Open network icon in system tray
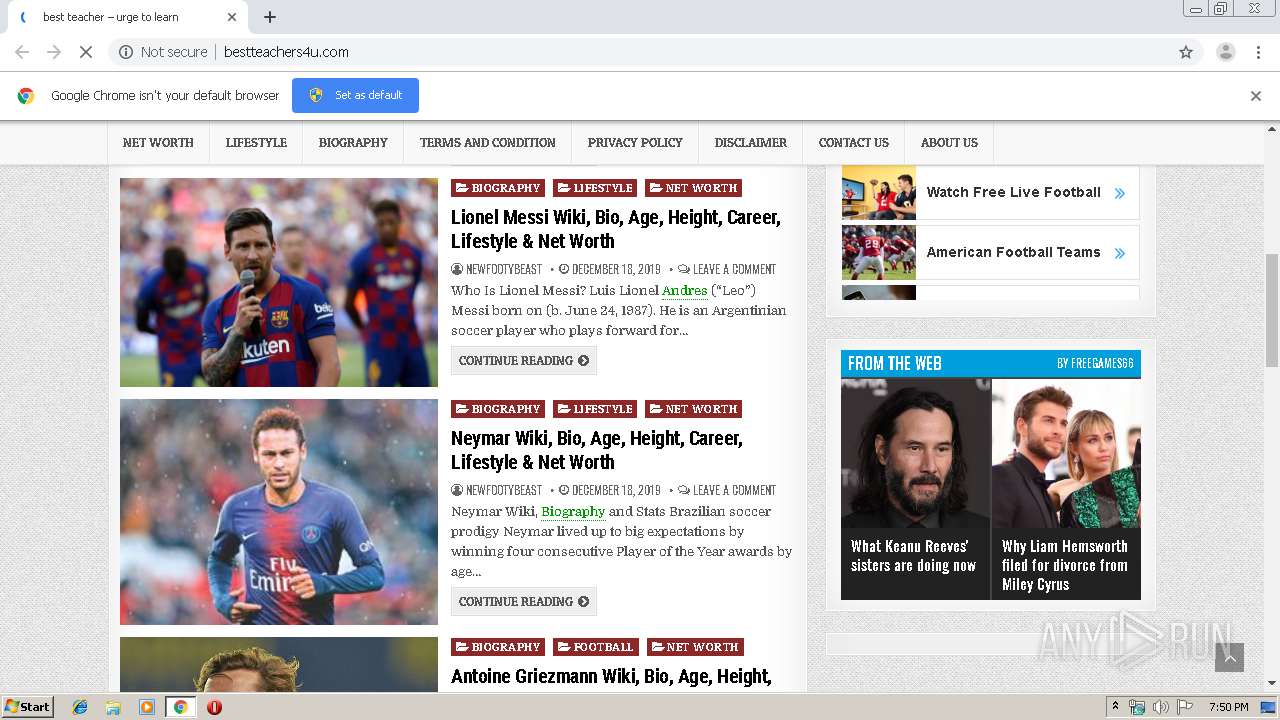Screen dimensions: 1280x720 1137,707
